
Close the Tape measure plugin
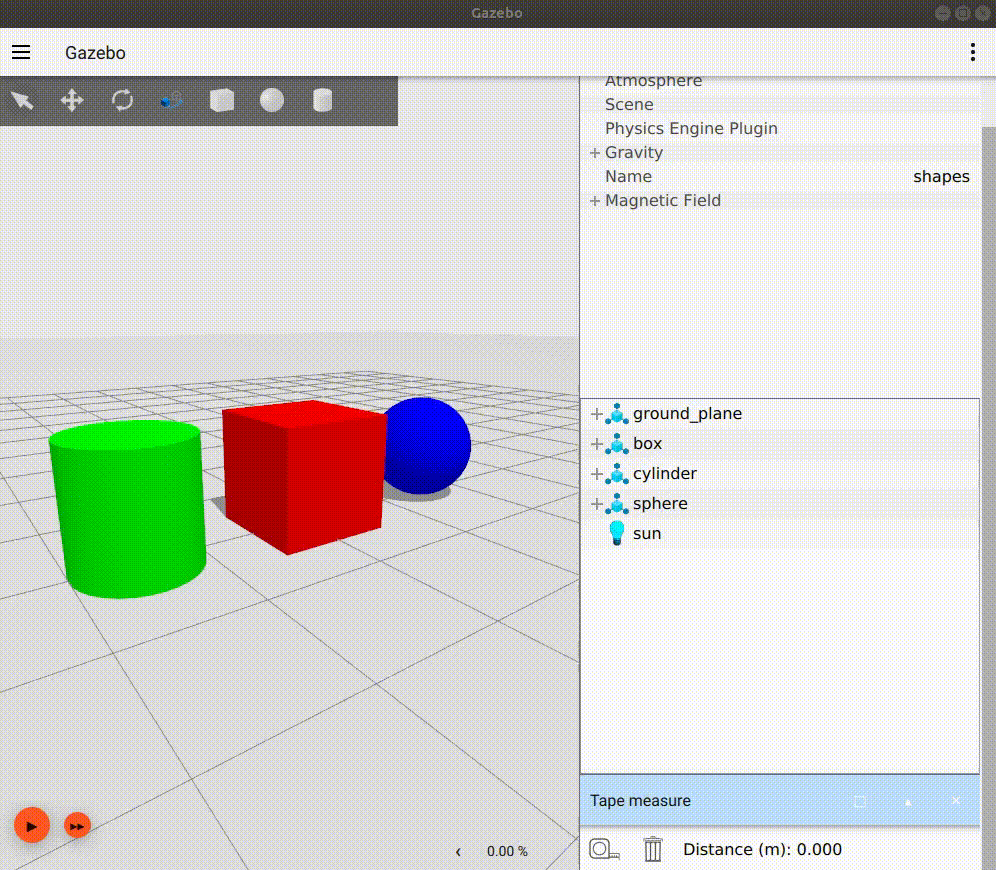click(x=956, y=801)
